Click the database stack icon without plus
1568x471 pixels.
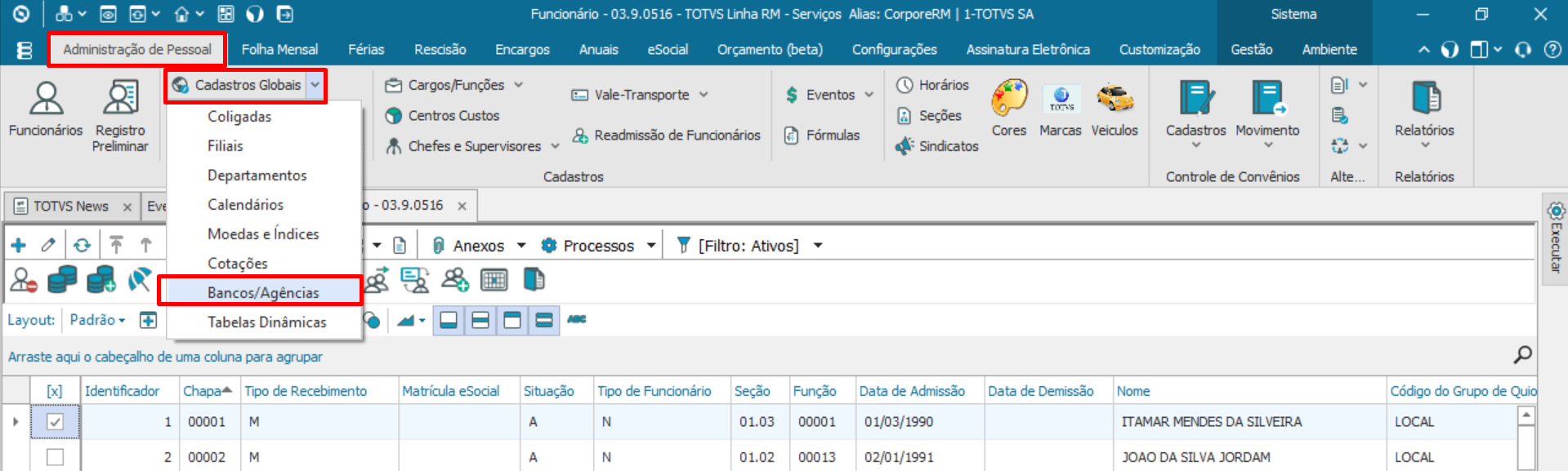62,280
